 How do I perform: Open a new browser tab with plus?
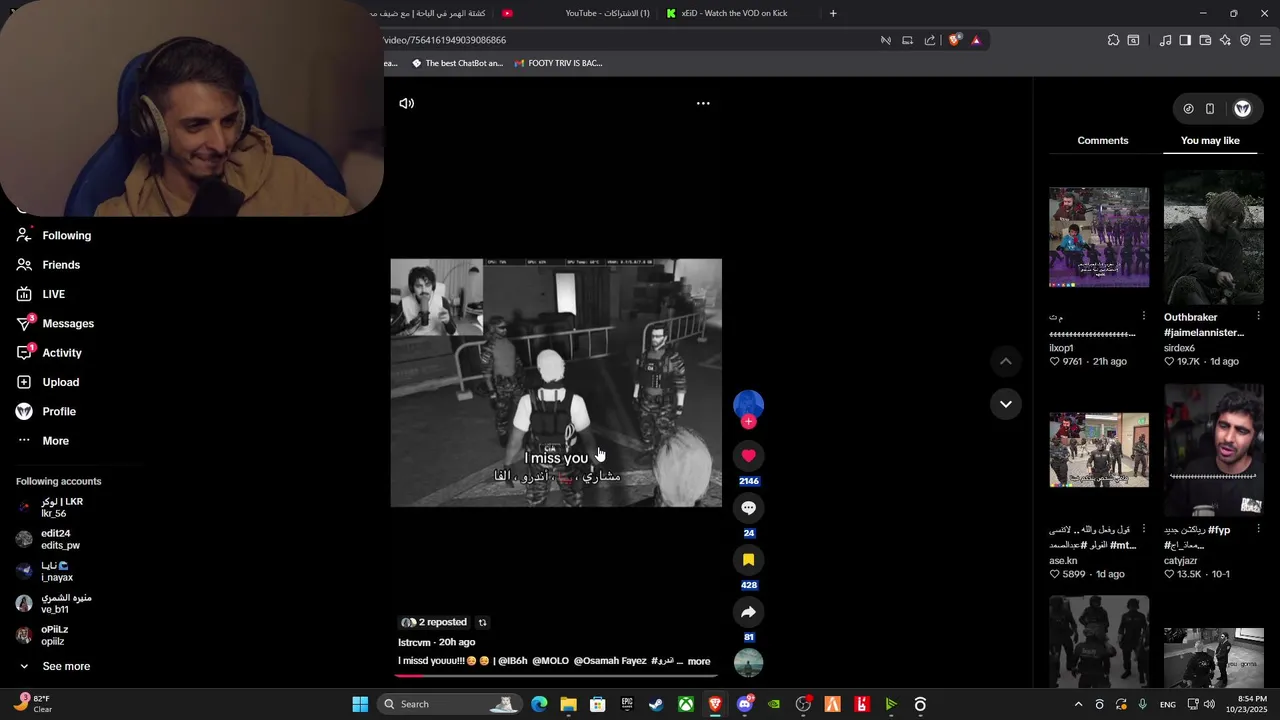833,13
